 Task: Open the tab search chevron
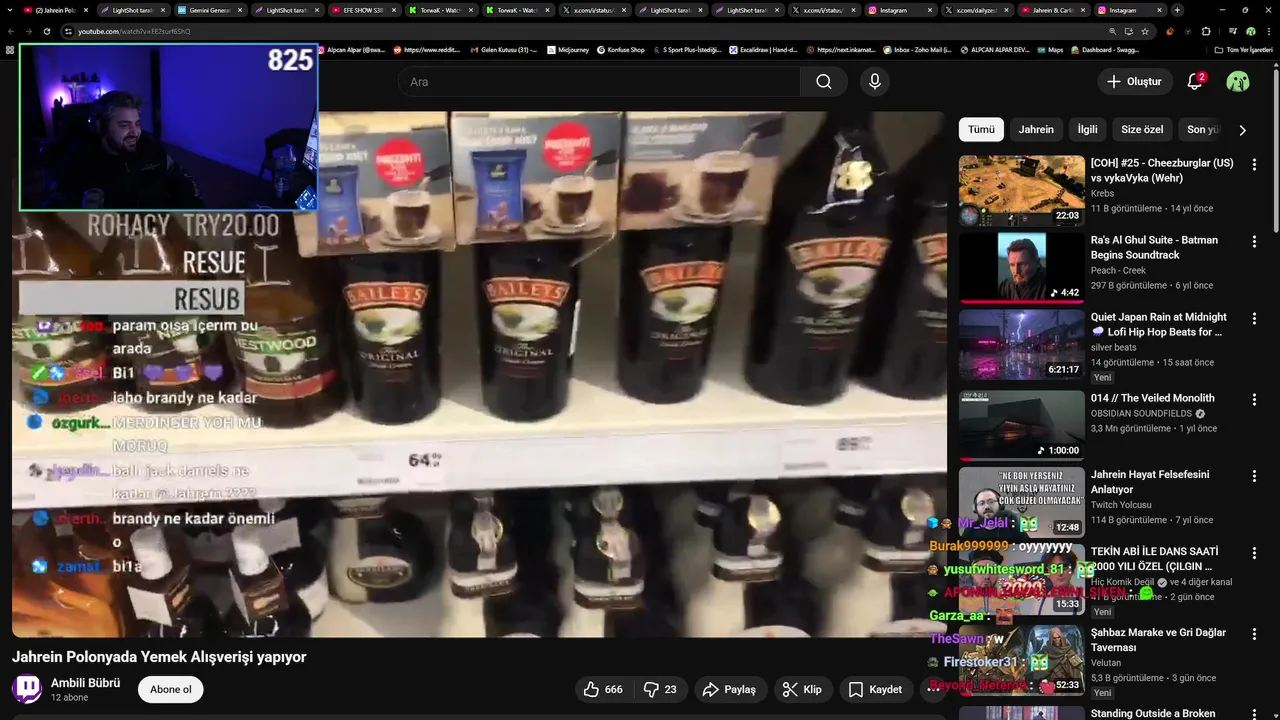[x=10, y=10]
